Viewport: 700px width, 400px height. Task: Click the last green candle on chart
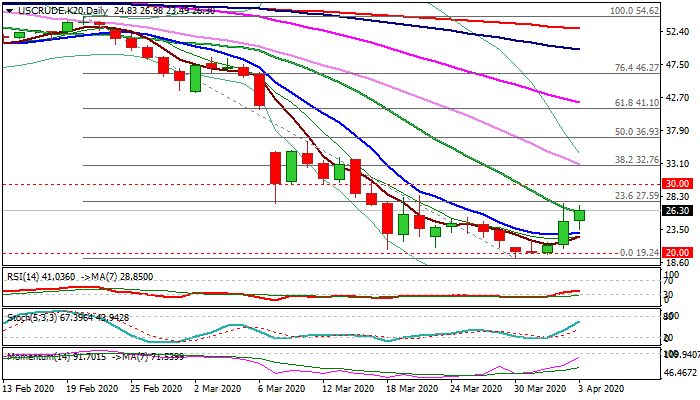580,214
